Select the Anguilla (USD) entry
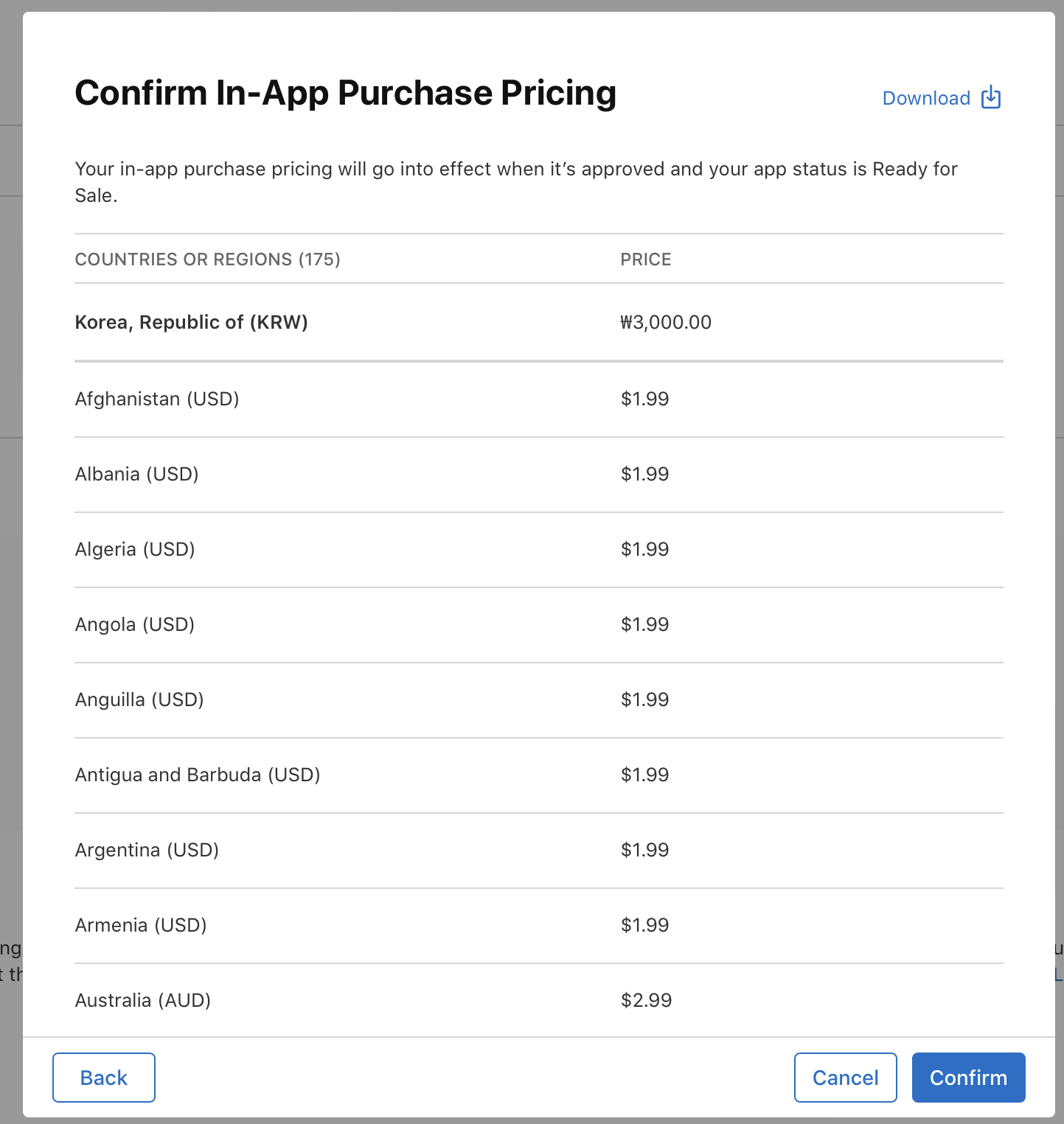 click(x=139, y=699)
